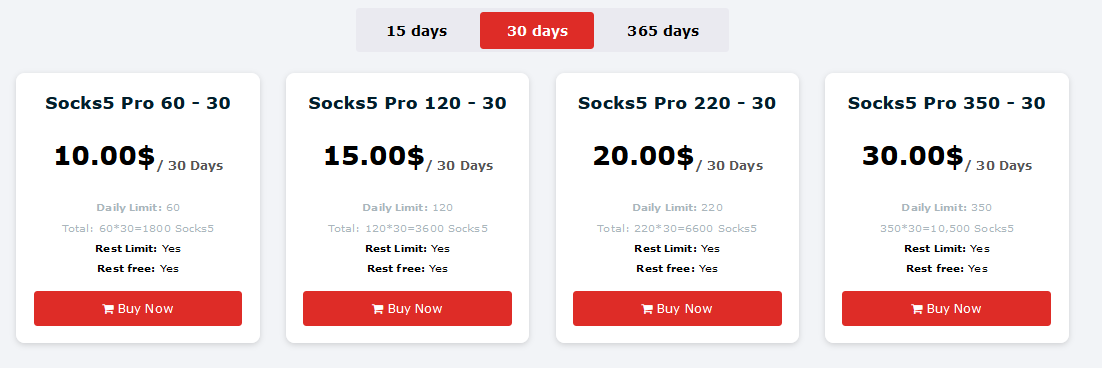Click the 30.00$ price label

point(912,156)
